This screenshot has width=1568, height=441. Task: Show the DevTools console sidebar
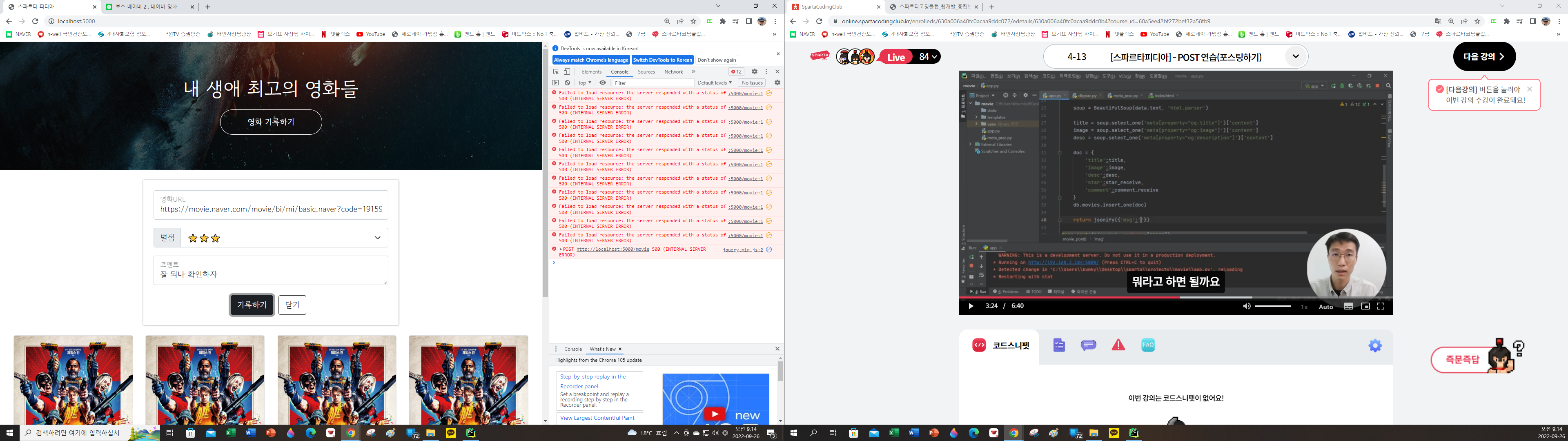tap(556, 83)
